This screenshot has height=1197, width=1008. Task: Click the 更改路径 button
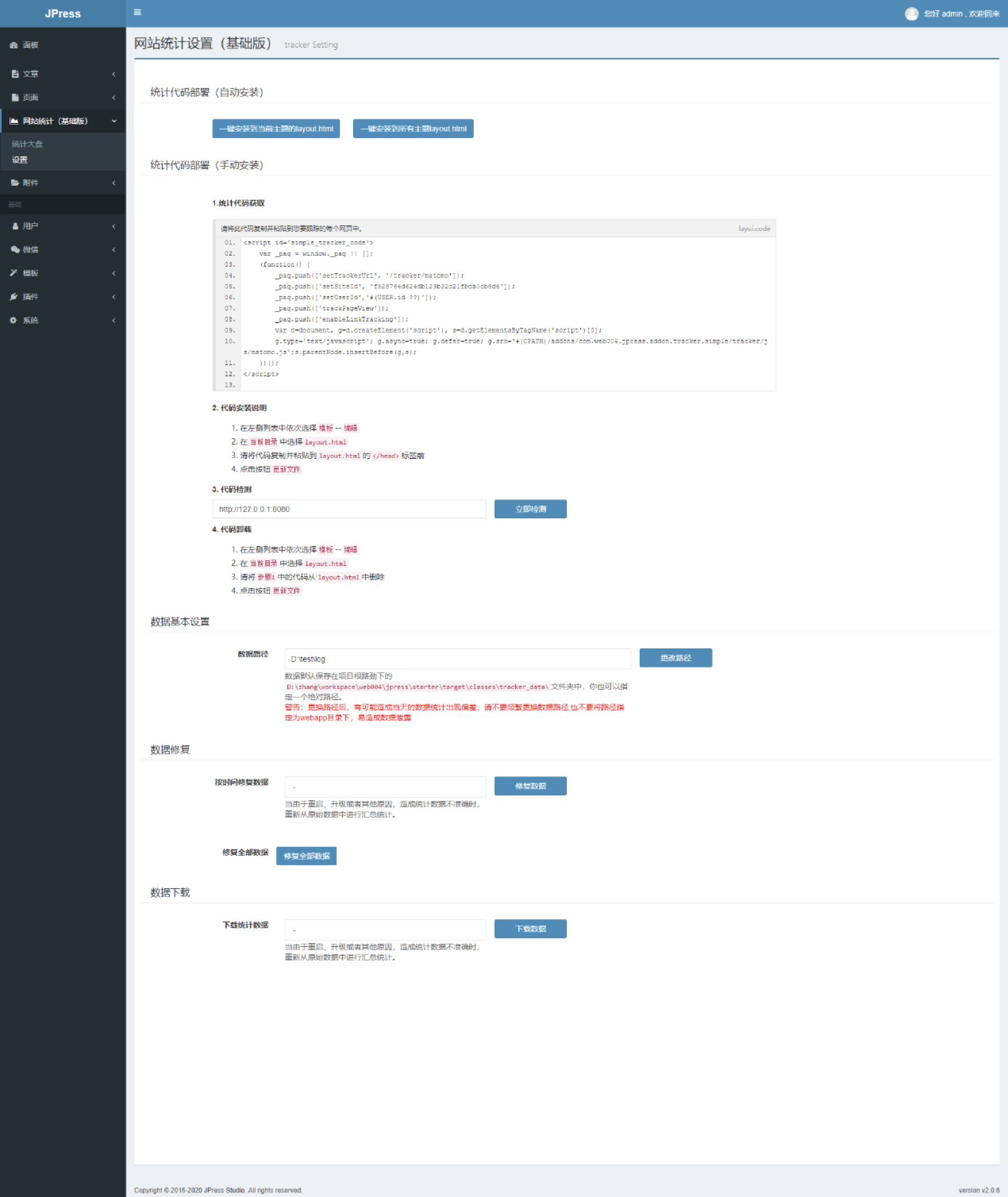pos(675,658)
